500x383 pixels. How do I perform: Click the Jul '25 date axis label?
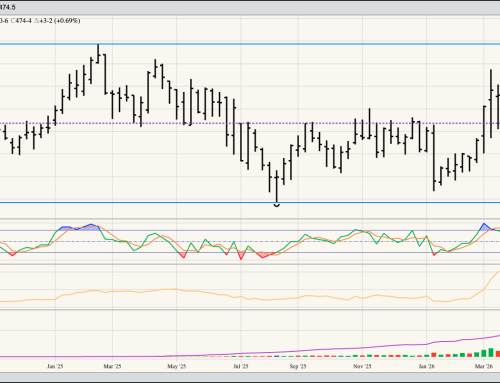tap(241, 366)
